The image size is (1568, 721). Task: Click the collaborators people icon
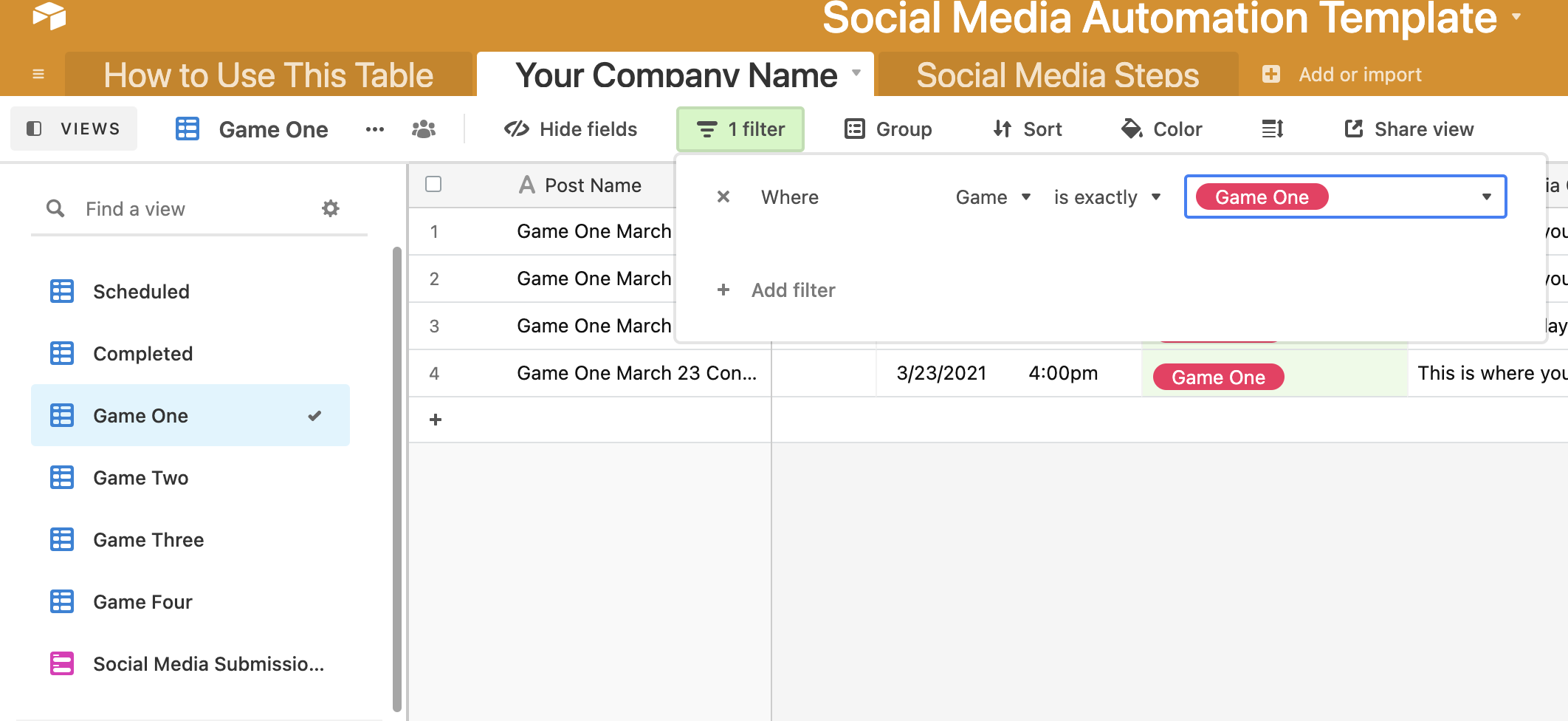click(x=424, y=129)
